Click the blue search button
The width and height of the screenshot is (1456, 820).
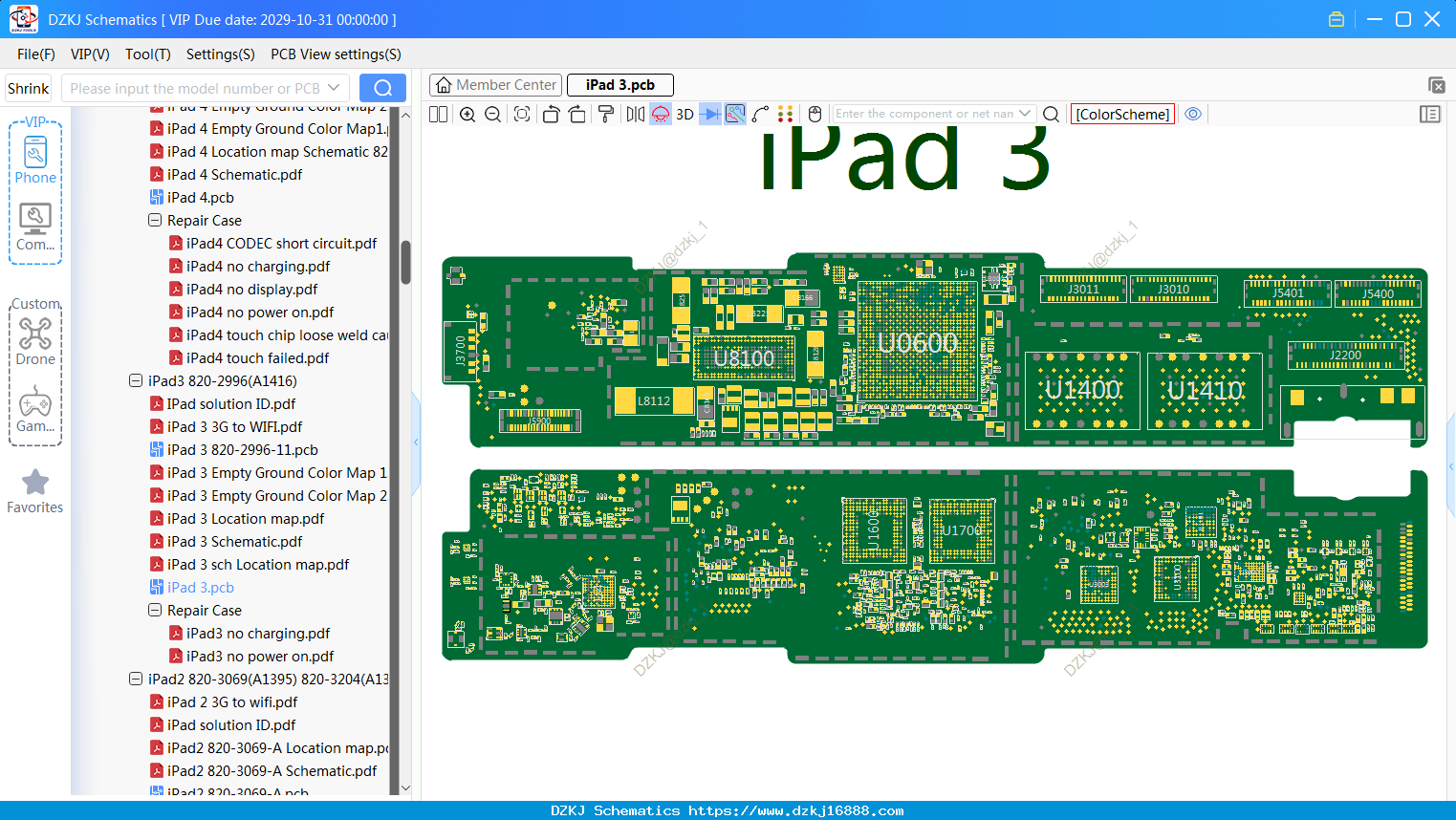click(x=382, y=88)
